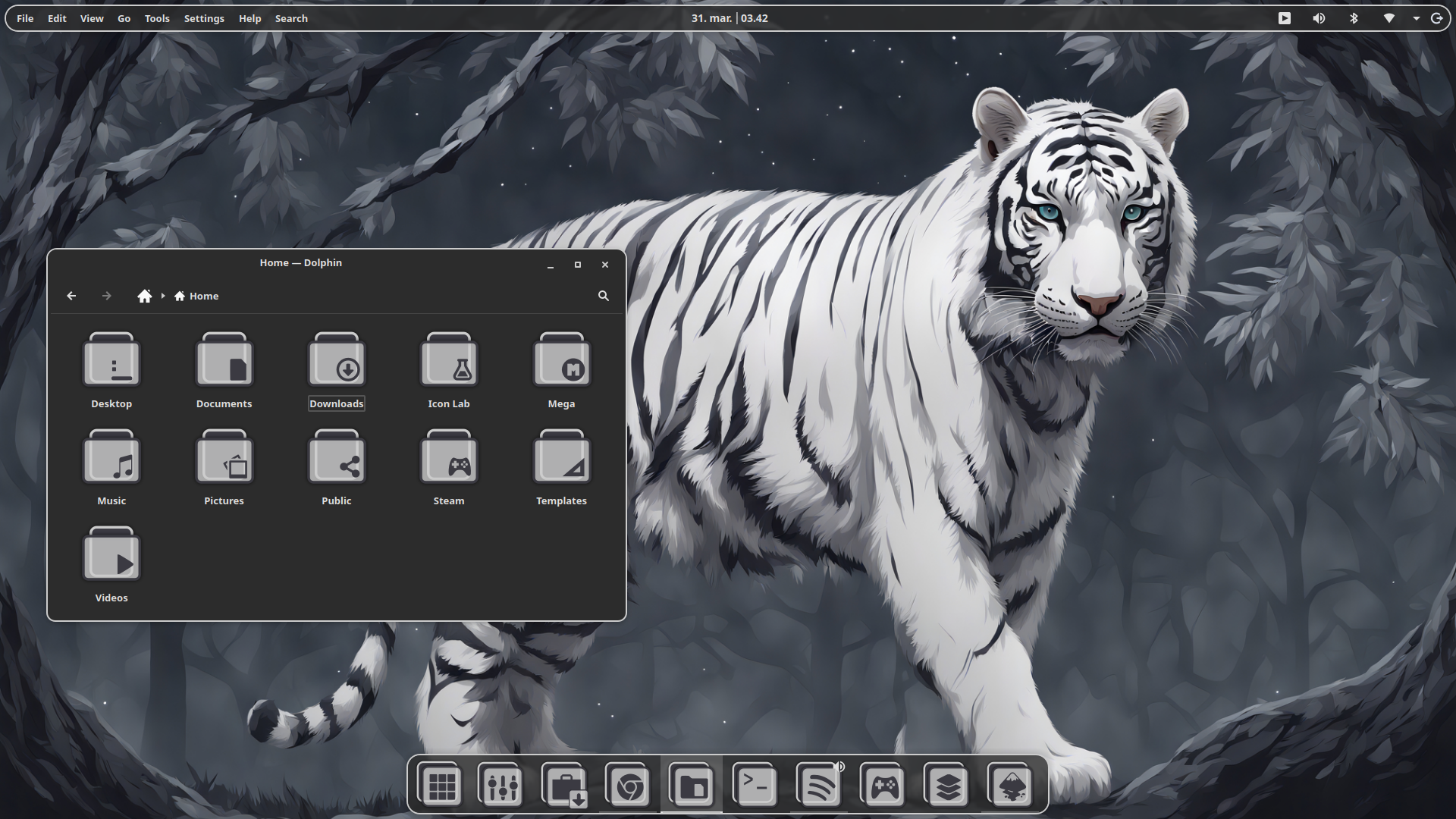Open the Edit menu
1456x819 pixels.
[x=57, y=18]
